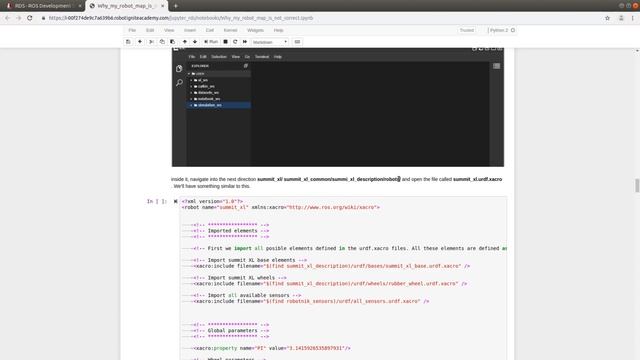Focus the robotigniteacademy URL address bar
This screenshot has height=360, width=640.
(x=181, y=18)
